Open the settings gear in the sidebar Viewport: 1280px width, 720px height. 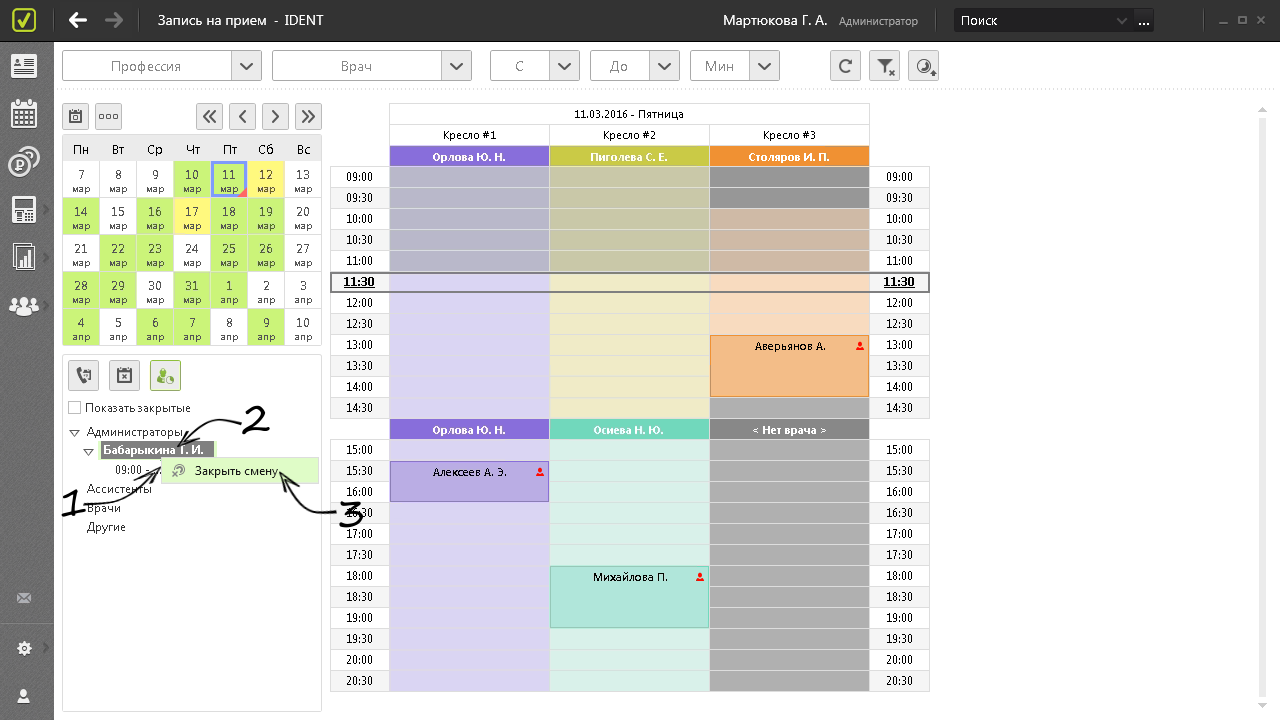coord(24,648)
